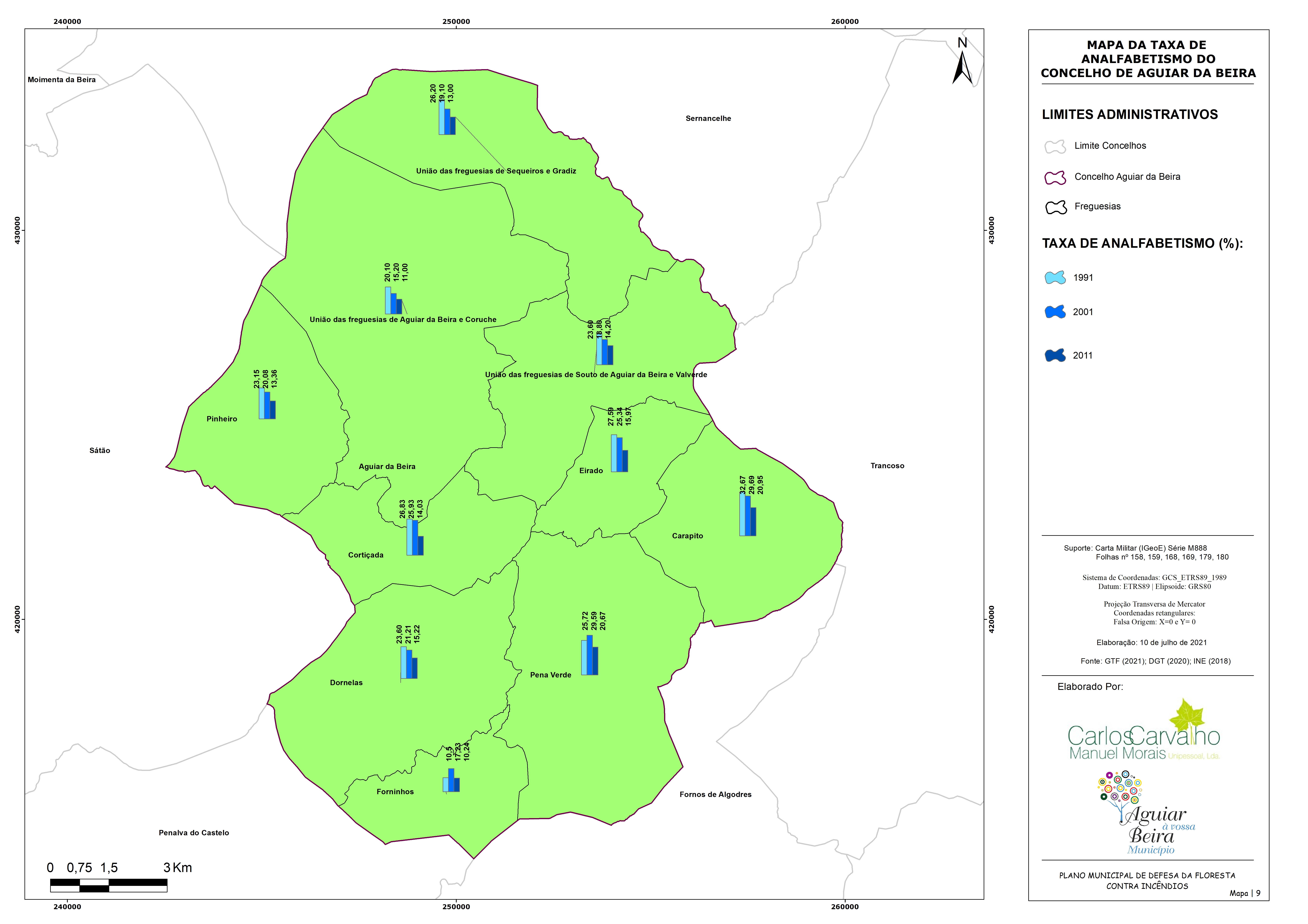Click the 25,72 value above Pena Verde chart
Screen dimensions: 1308x924
coord(585,621)
